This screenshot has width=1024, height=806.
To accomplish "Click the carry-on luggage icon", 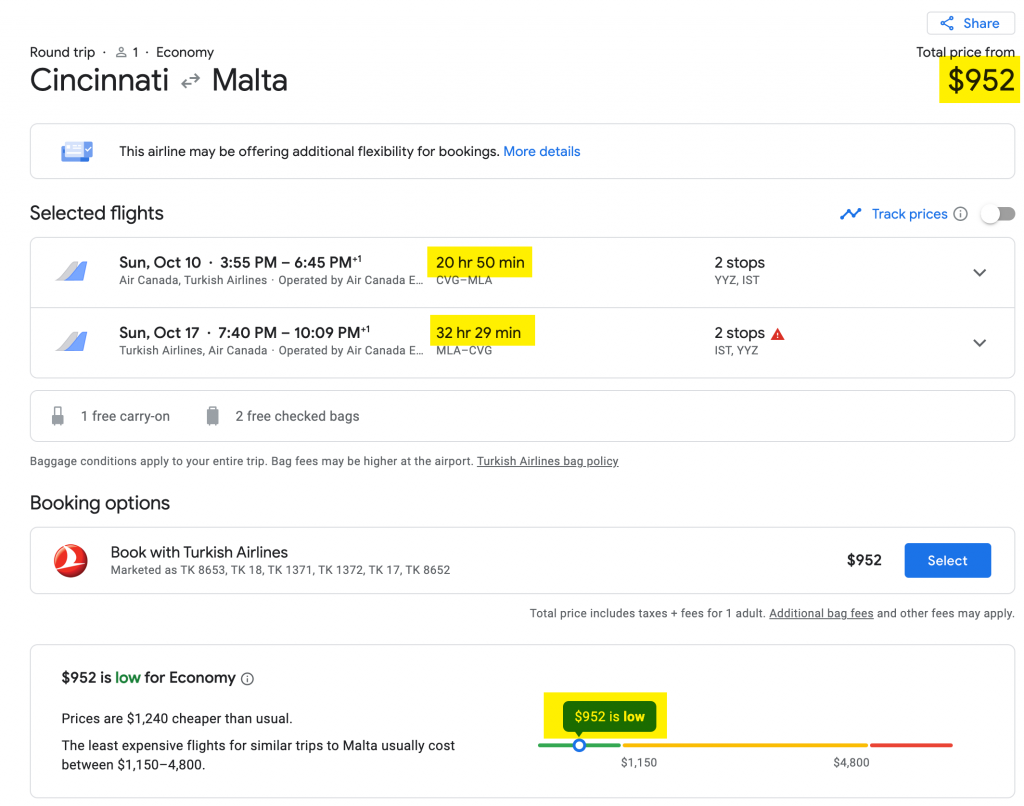I will (x=59, y=416).
